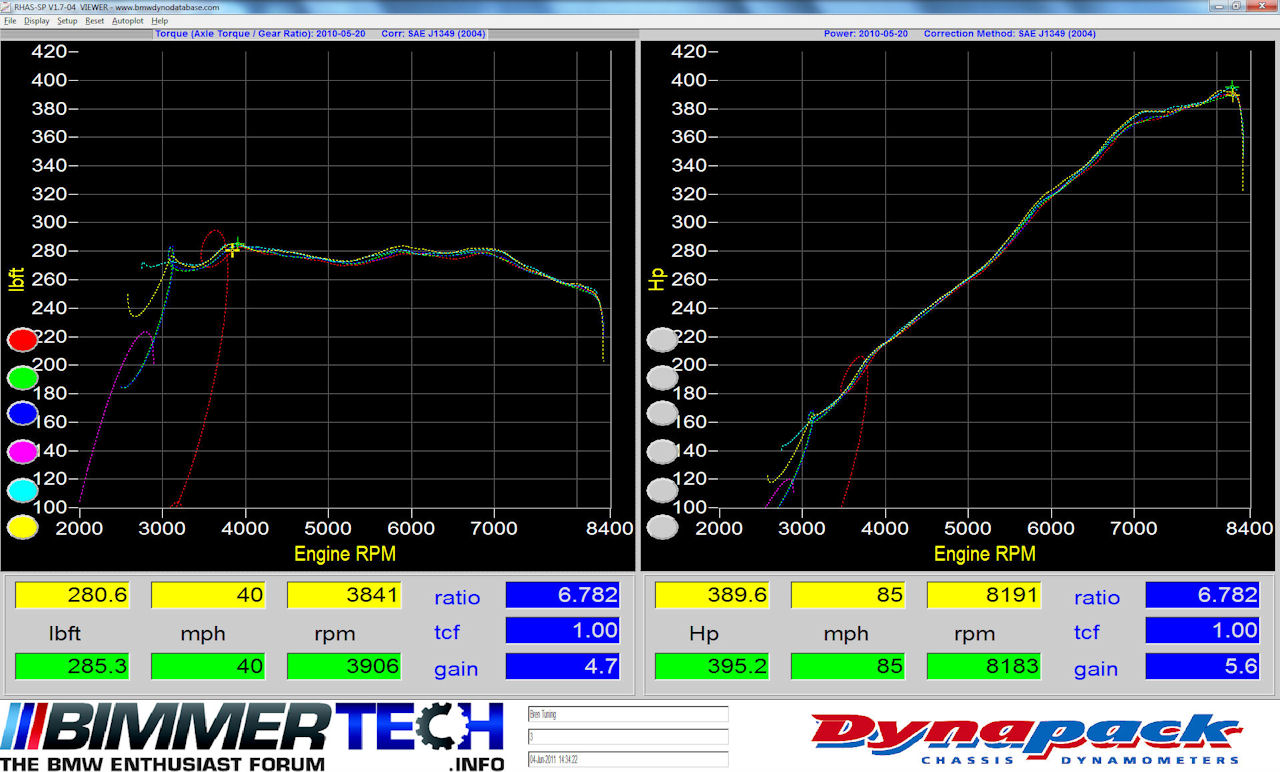The height and width of the screenshot is (772, 1280).
Task: Click the bottom grey run button in the power graph
Action: (x=662, y=527)
